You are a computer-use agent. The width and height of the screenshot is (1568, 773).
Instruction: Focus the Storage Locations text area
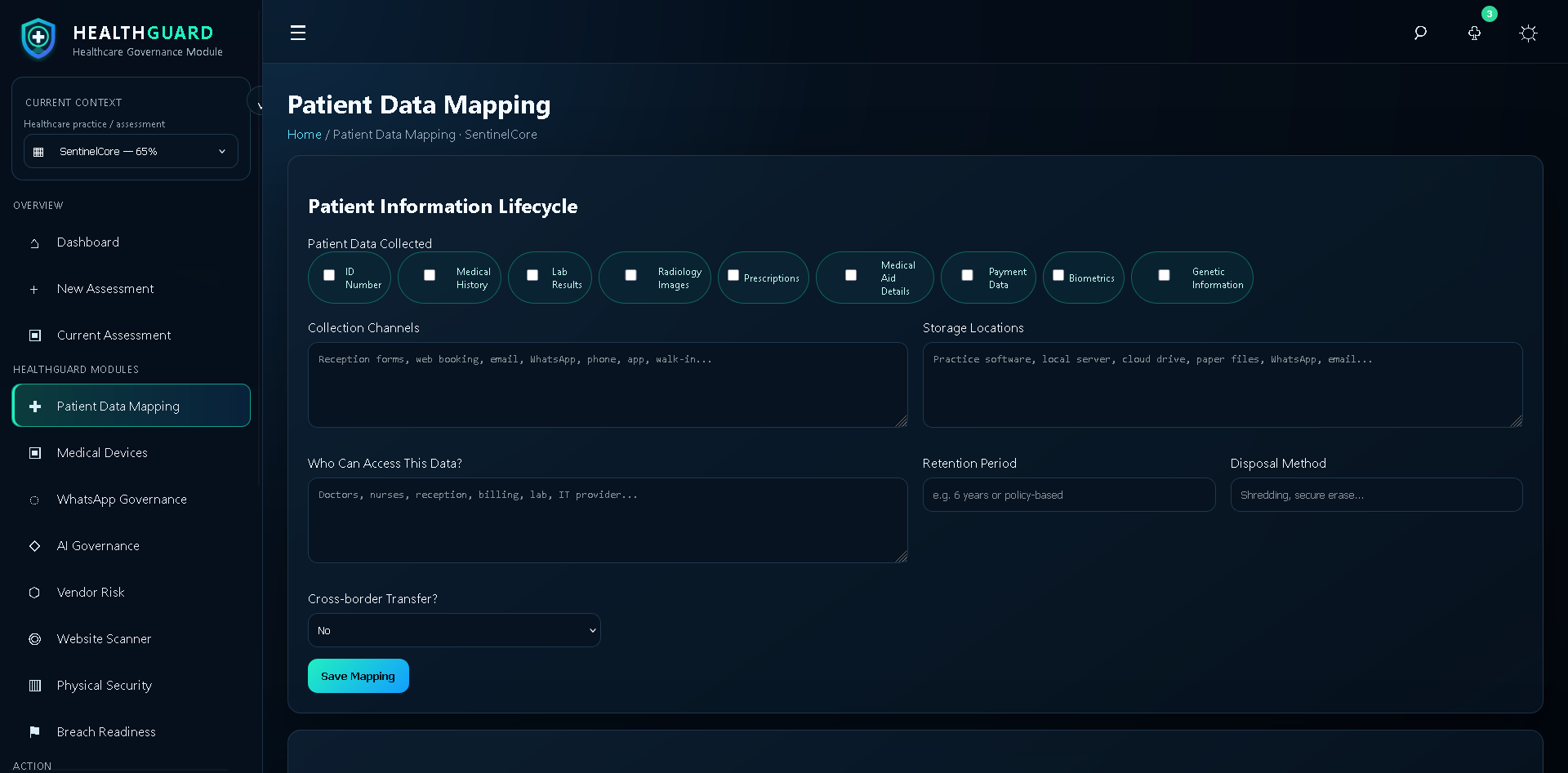(1223, 384)
